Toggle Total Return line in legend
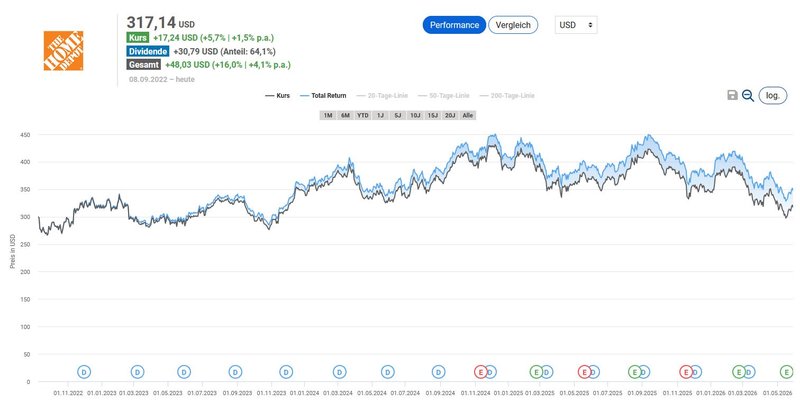This screenshot has width=800, height=402. (x=323, y=95)
